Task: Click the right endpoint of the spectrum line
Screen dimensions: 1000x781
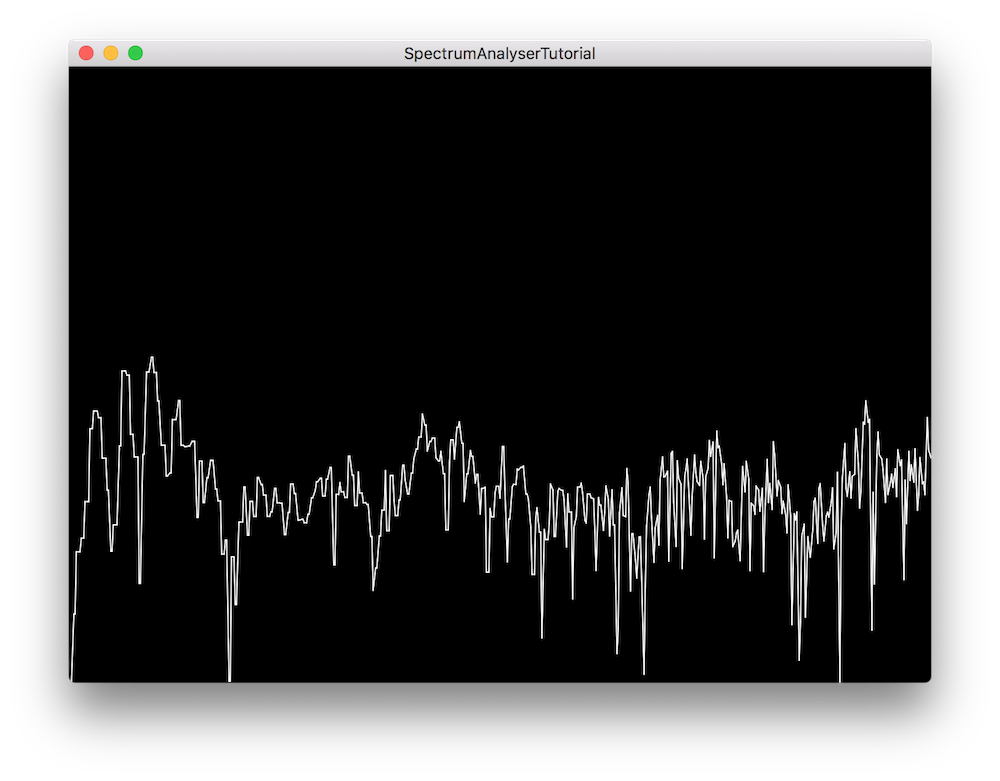Action: tap(931, 457)
